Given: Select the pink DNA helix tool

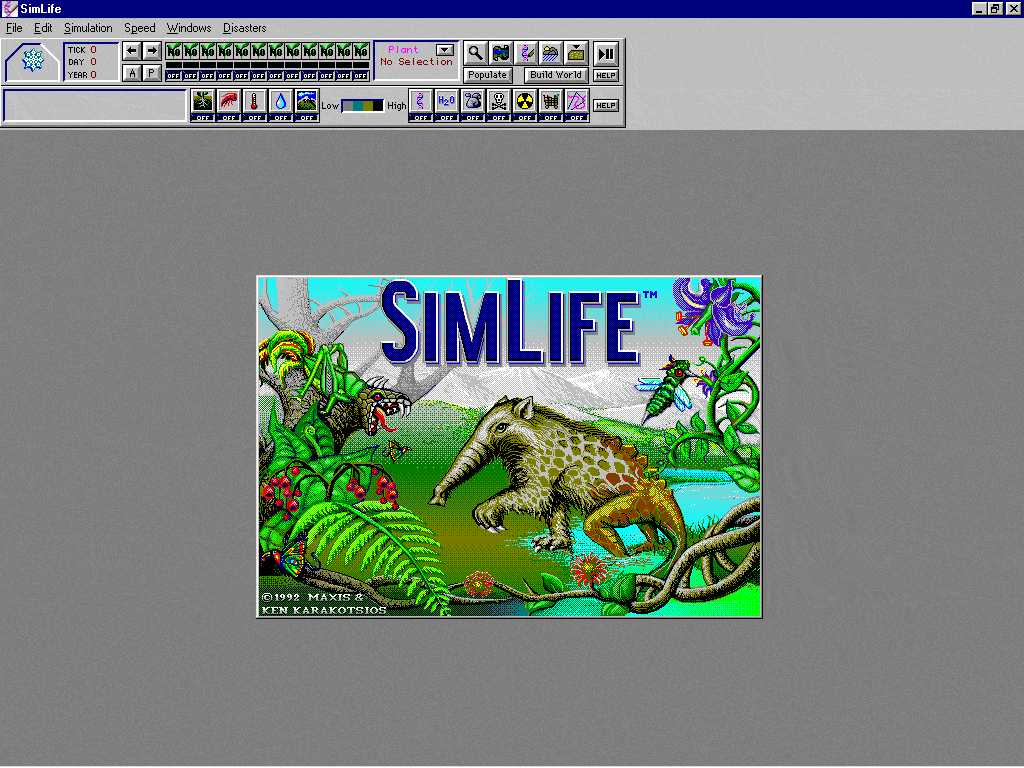Looking at the screenshot, I should tap(421, 101).
